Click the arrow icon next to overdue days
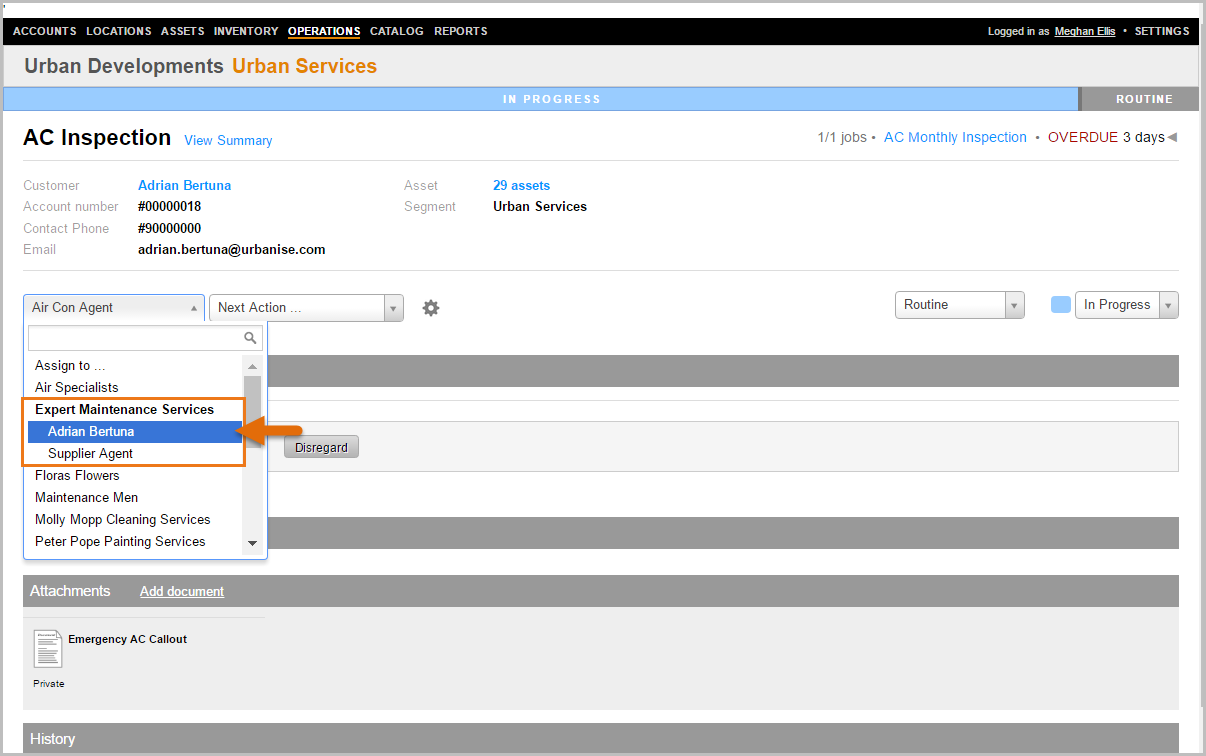Image resolution: width=1206 pixels, height=756 pixels. coord(1172,138)
